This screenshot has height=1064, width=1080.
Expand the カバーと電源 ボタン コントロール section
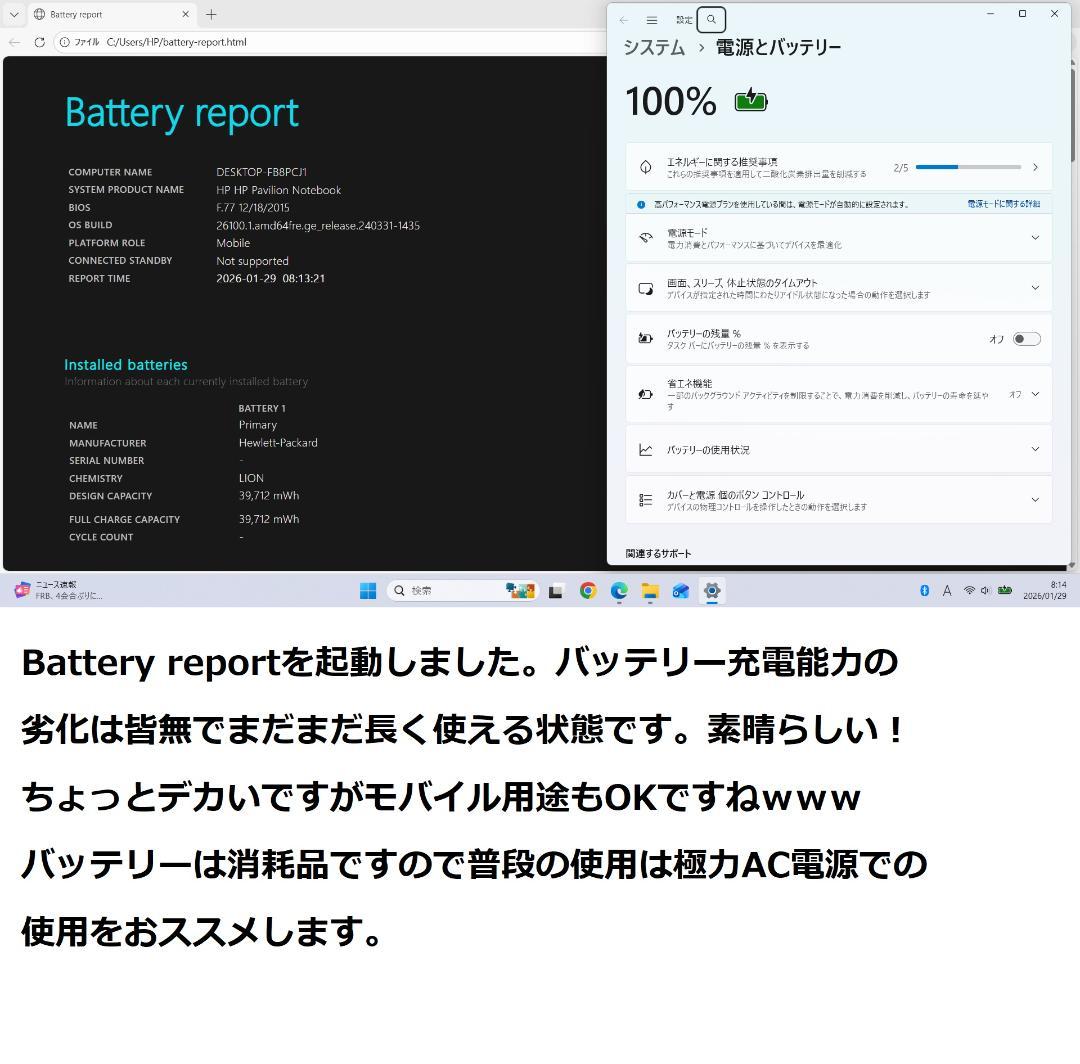(x=1035, y=499)
